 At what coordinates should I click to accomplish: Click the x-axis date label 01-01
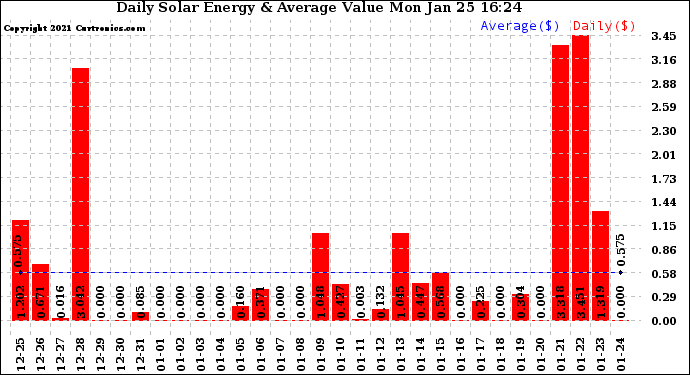pyautogui.click(x=161, y=355)
